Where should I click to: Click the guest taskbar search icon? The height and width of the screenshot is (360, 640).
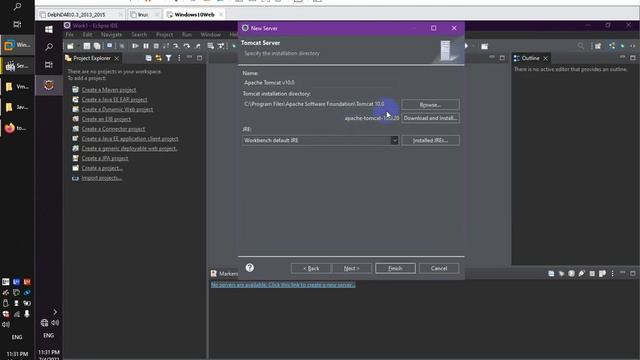pos(49,47)
